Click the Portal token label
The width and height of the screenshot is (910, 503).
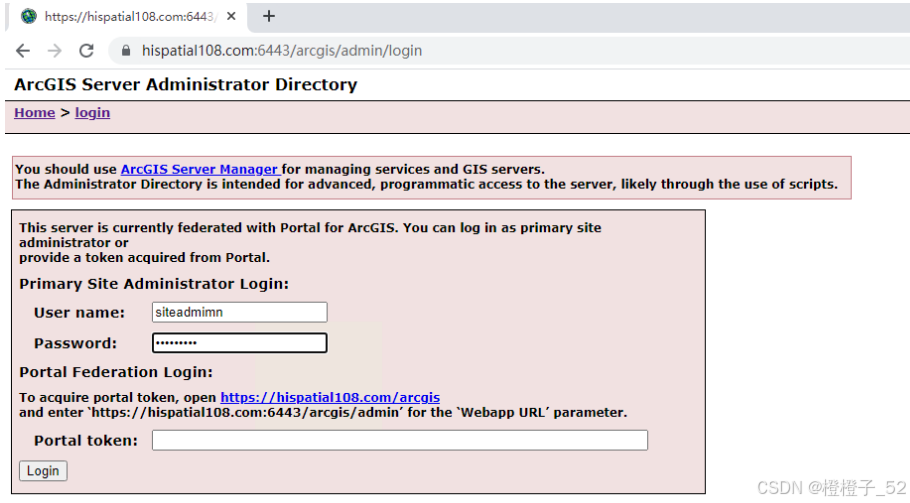point(86,441)
